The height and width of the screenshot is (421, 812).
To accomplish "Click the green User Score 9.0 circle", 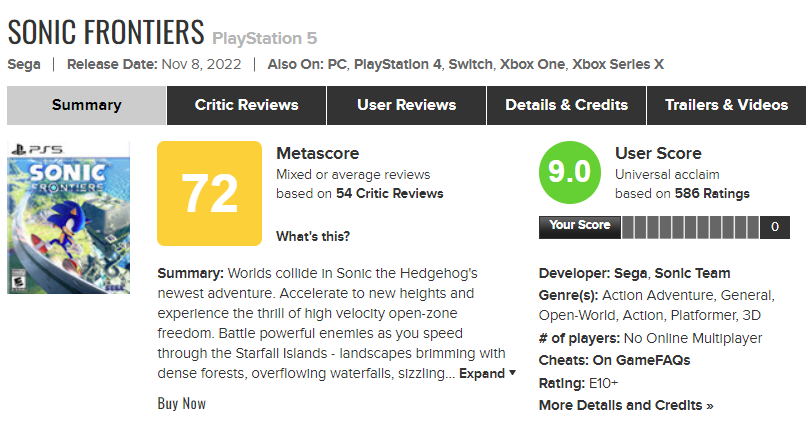I will (x=569, y=172).
